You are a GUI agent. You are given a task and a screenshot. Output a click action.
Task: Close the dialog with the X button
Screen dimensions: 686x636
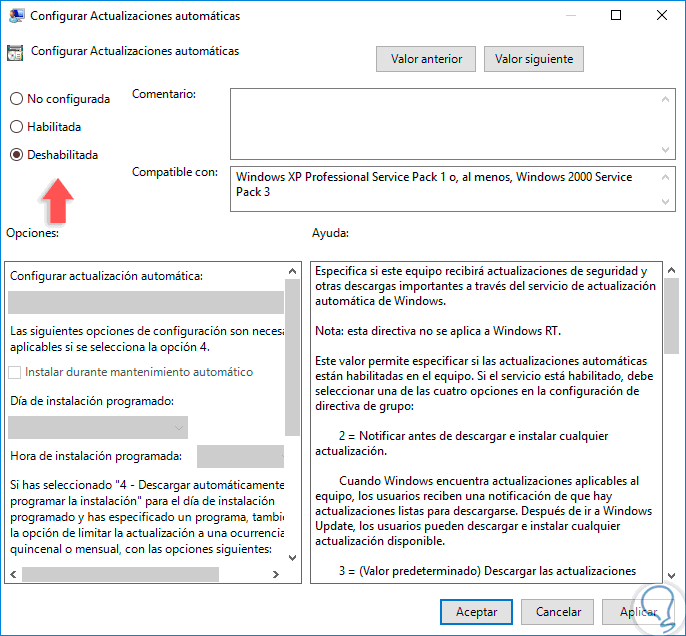click(662, 15)
